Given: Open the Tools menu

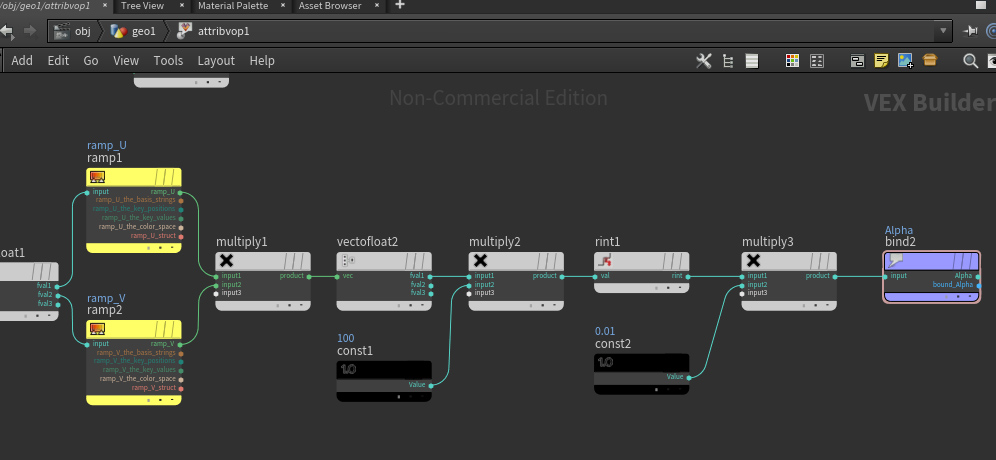Looking at the screenshot, I should 168,61.
